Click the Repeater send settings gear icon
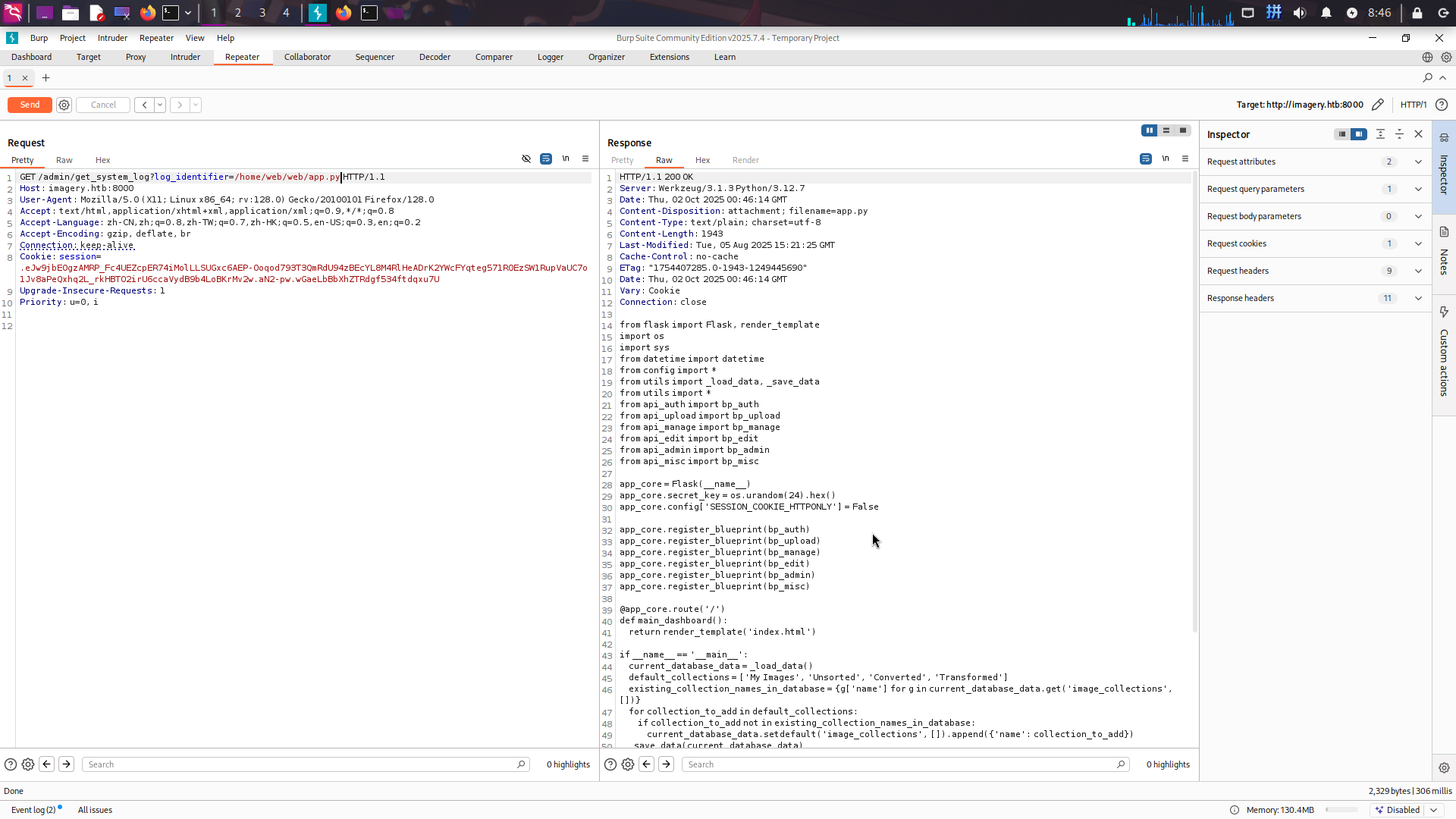 tap(64, 105)
